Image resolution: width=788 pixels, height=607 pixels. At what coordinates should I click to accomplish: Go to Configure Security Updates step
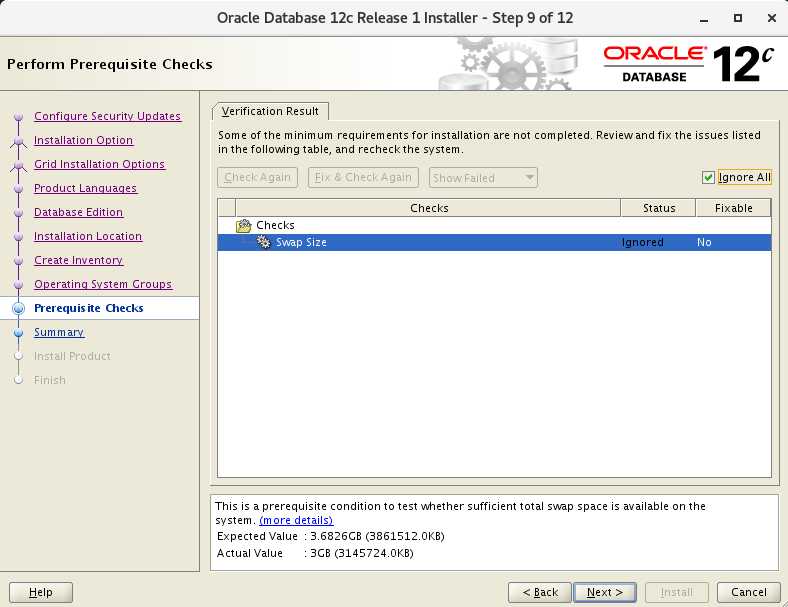tap(108, 116)
